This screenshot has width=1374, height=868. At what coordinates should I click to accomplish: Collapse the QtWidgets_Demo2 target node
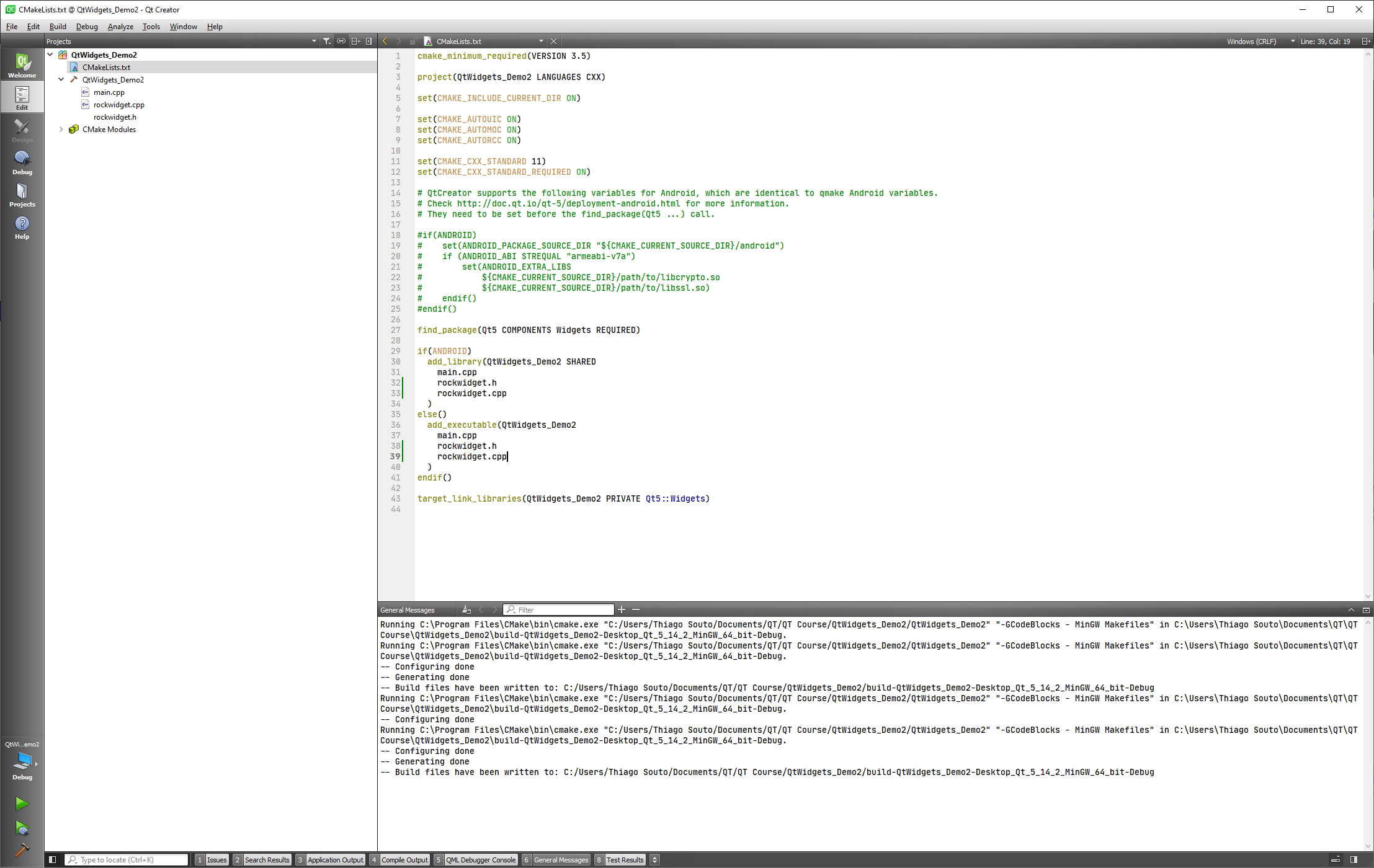(61, 79)
